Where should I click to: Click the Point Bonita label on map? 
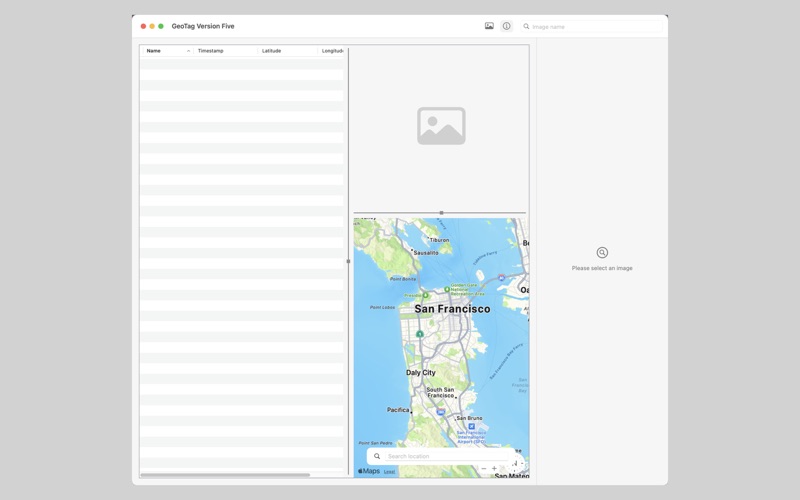[x=403, y=279]
